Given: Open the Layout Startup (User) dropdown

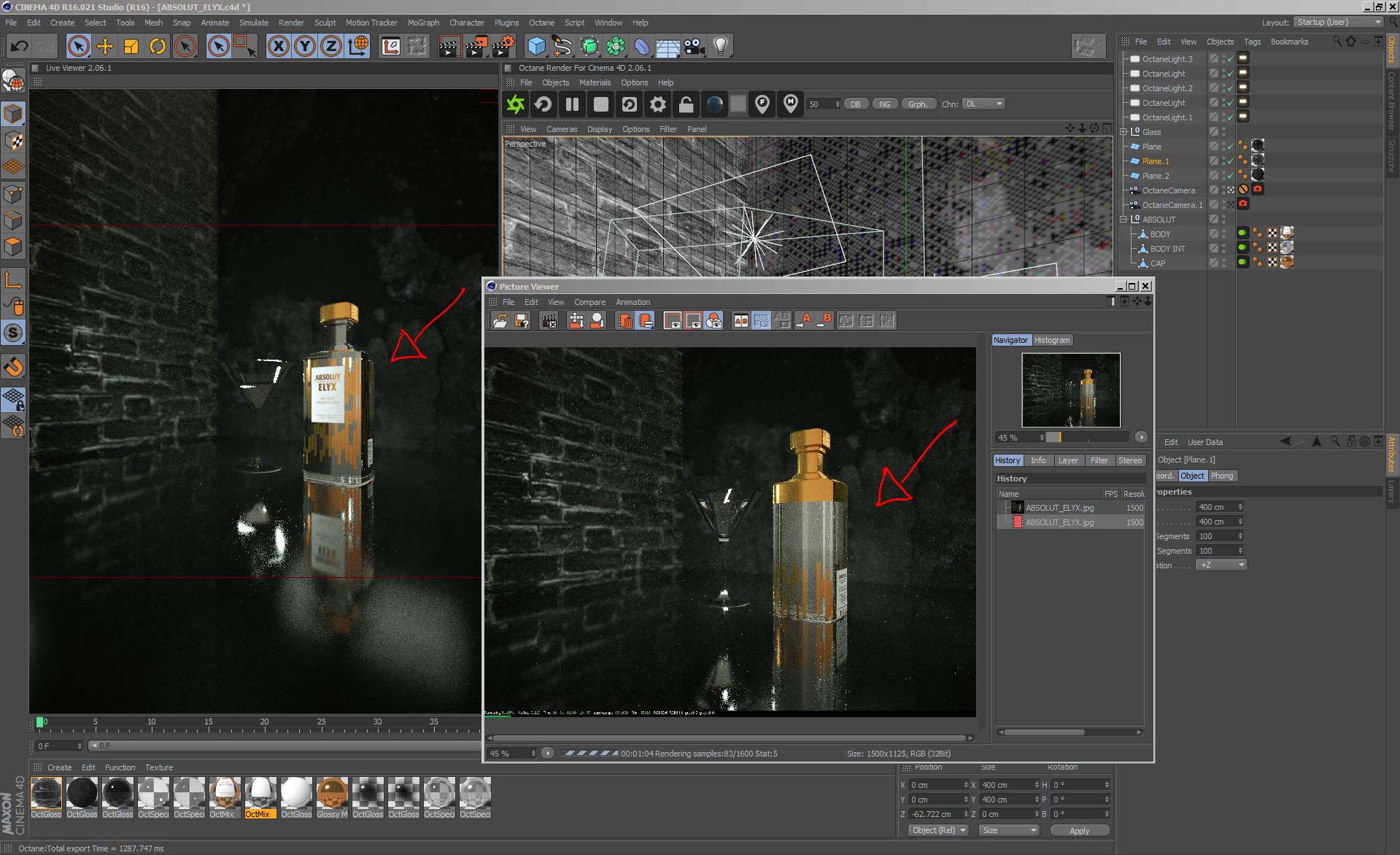Looking at the screenshot, I should click(1339, 23).
